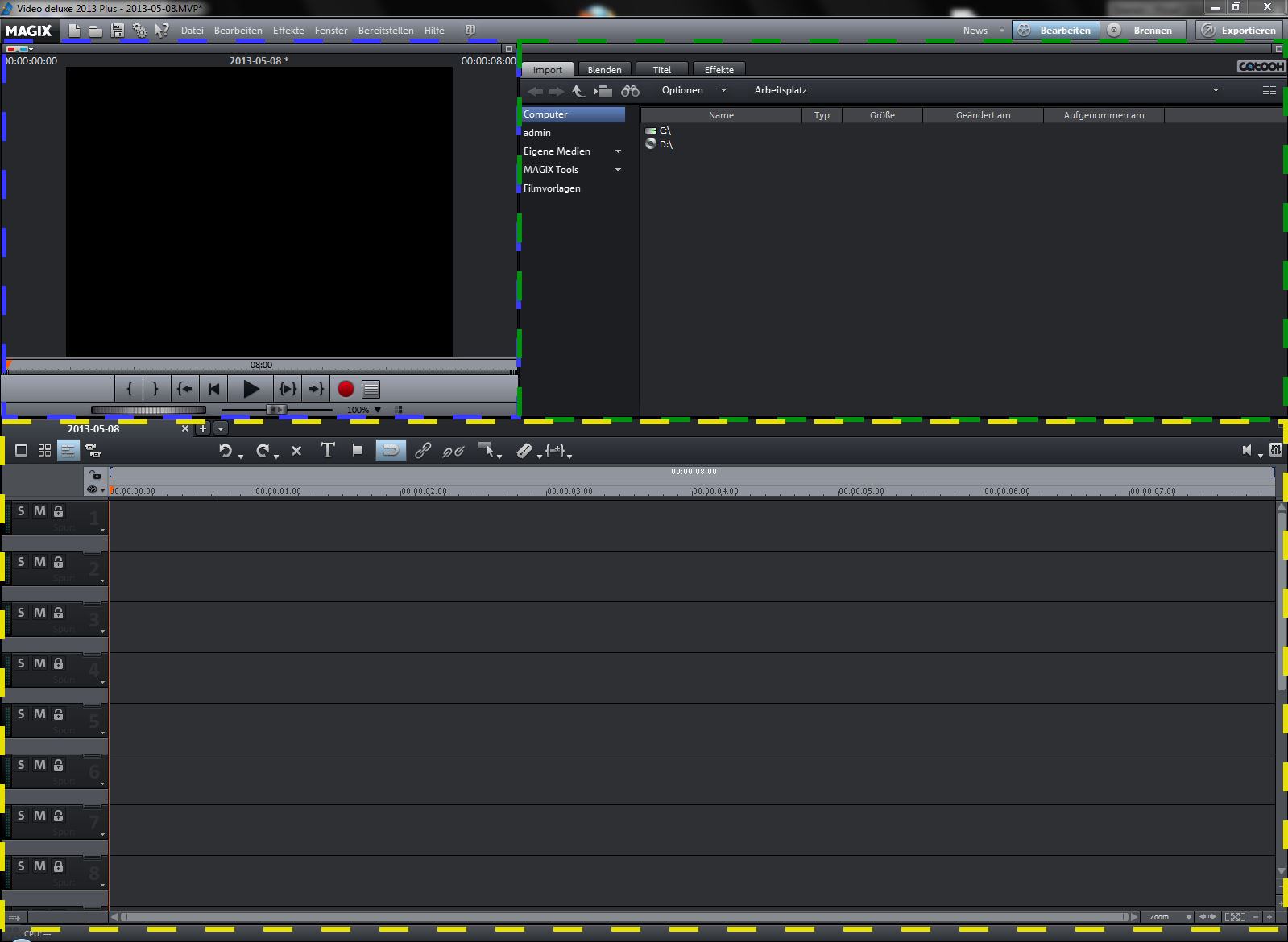The height and width of the screenshot is (942, 1288).
Task: Lock track 3
Action: tap(58, 613)
